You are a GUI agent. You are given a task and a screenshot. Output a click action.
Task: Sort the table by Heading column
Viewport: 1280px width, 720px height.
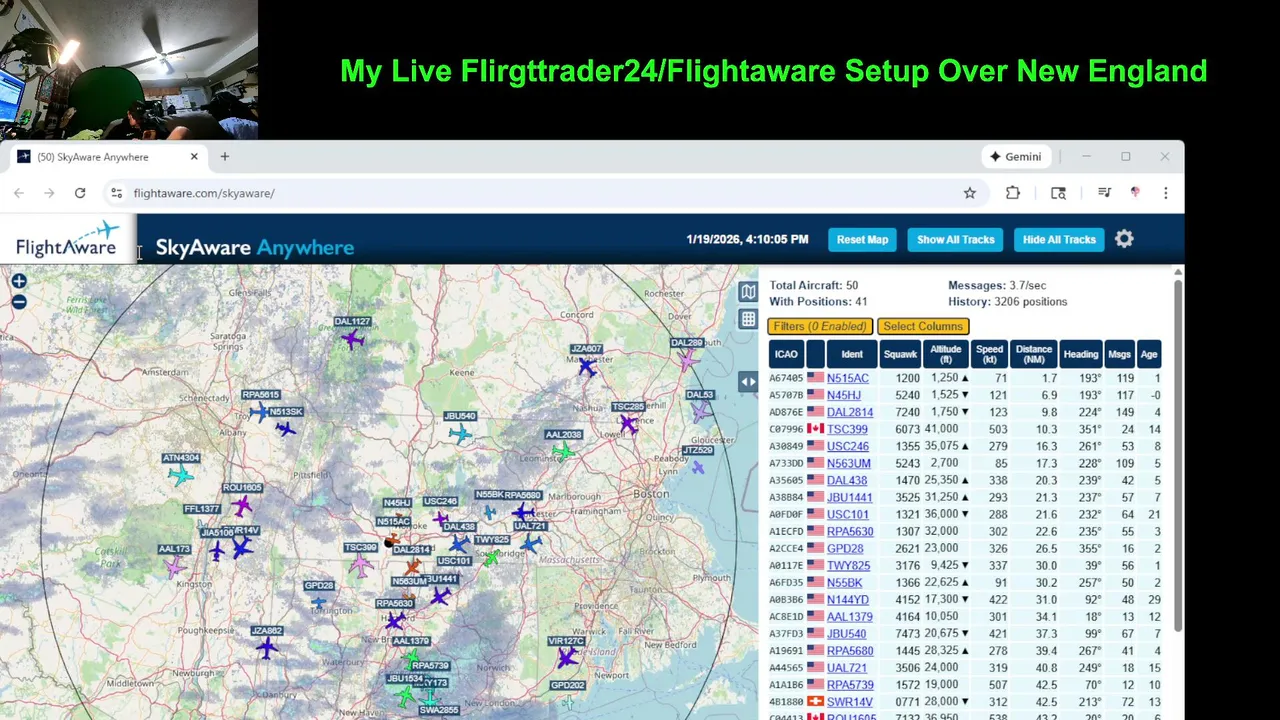coord(1081,354)
